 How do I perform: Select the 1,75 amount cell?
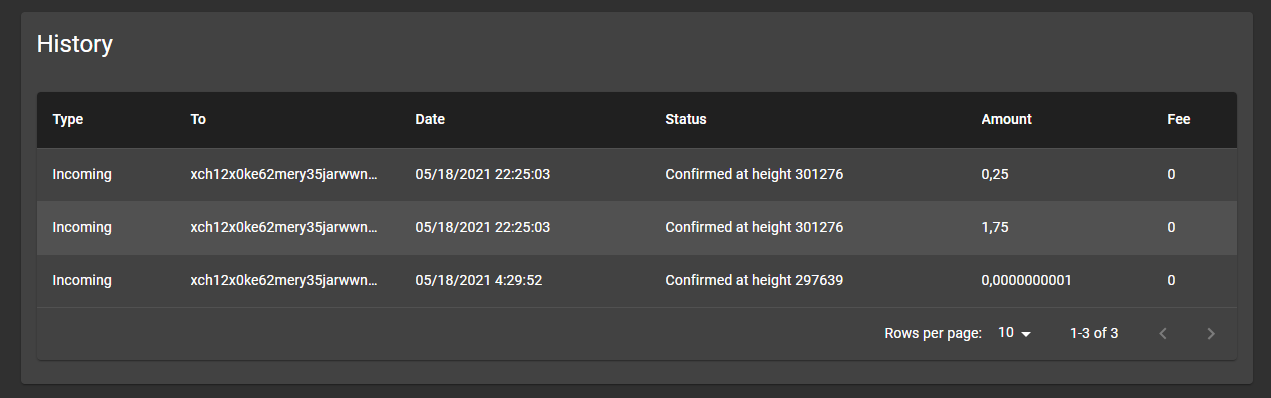point(995,227)
